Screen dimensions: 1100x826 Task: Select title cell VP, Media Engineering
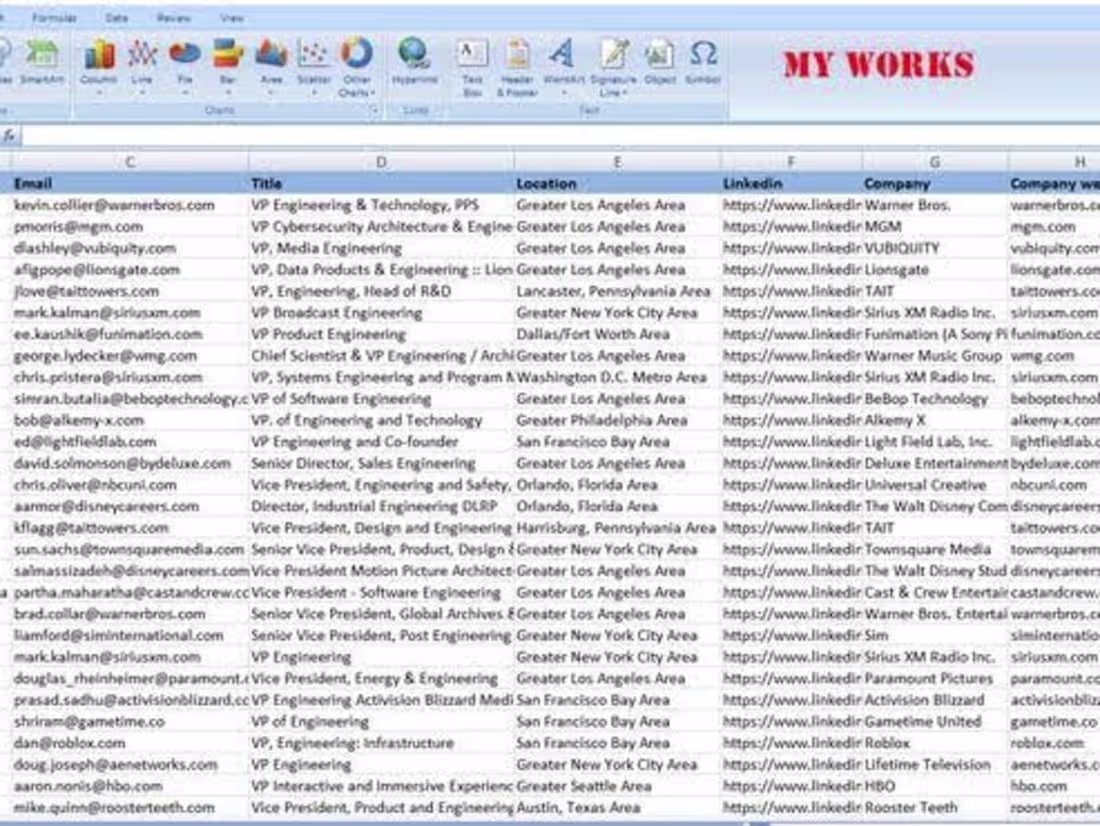381,248
